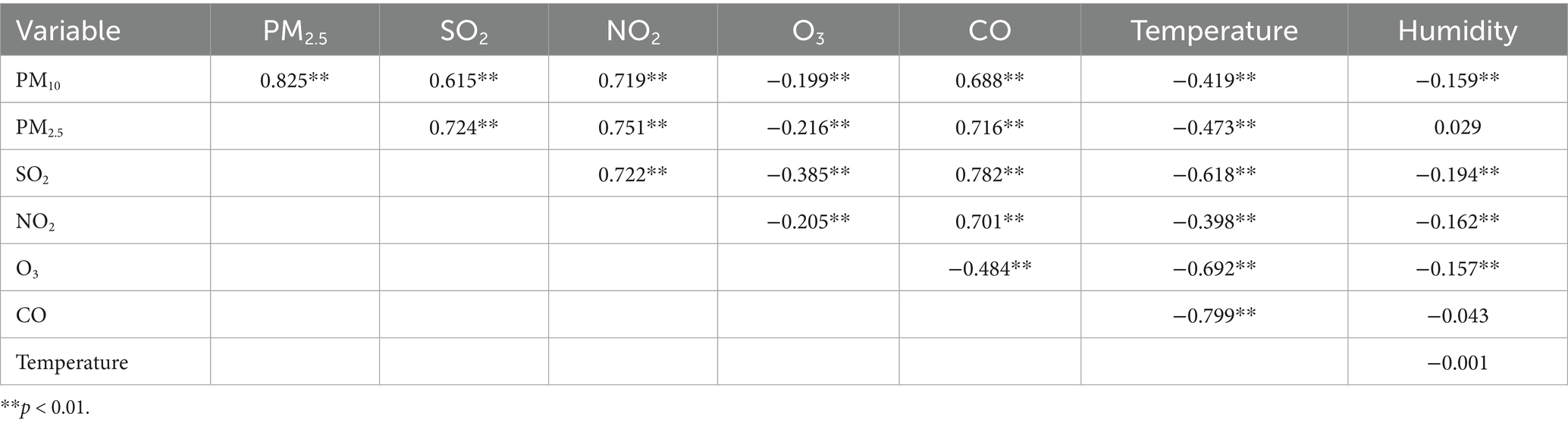Select the 0.029 humidity value cell
This screenshot has height=426, width=1568.
click(1457, 127)
